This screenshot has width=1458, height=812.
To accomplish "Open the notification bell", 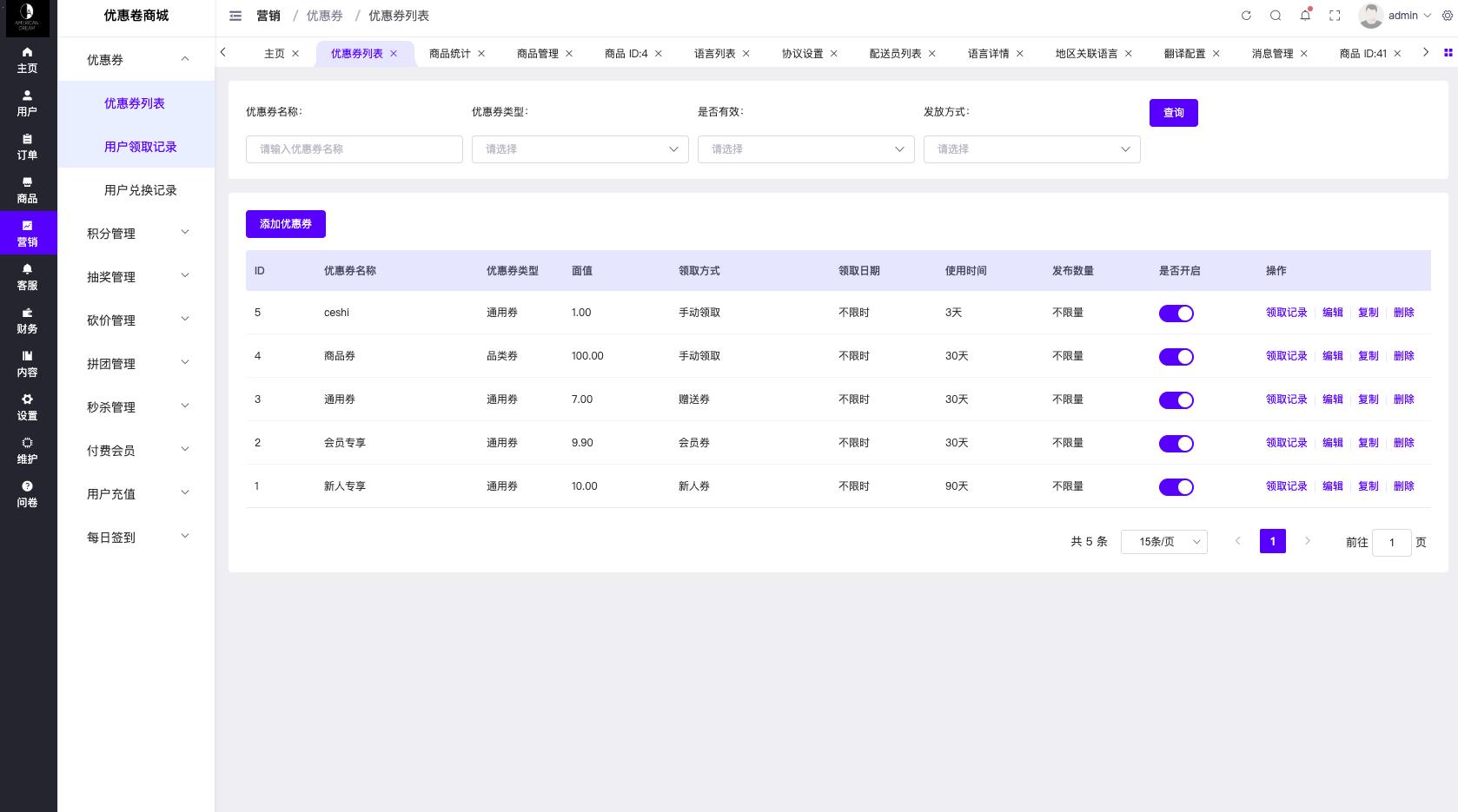I will click(x=1305, y=16).
